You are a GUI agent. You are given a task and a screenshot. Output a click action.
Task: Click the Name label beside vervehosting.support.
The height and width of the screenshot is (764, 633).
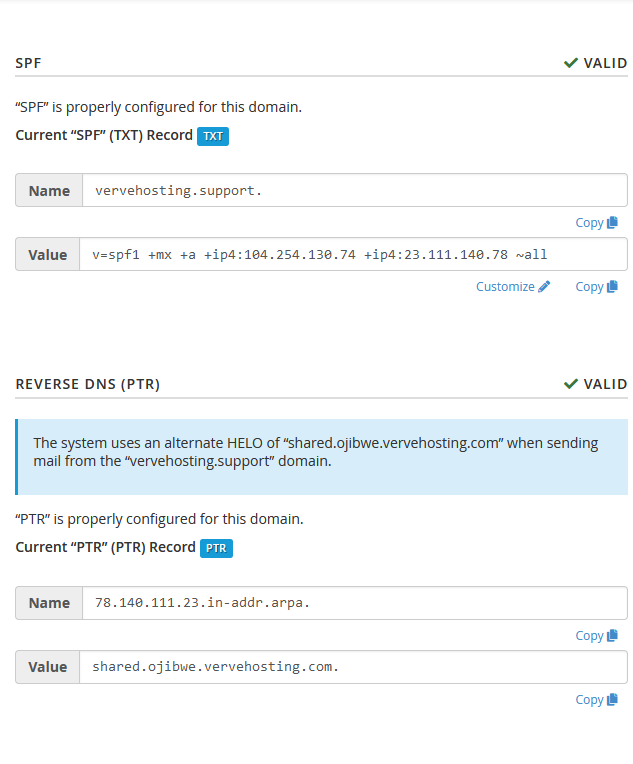coord(49,190)
